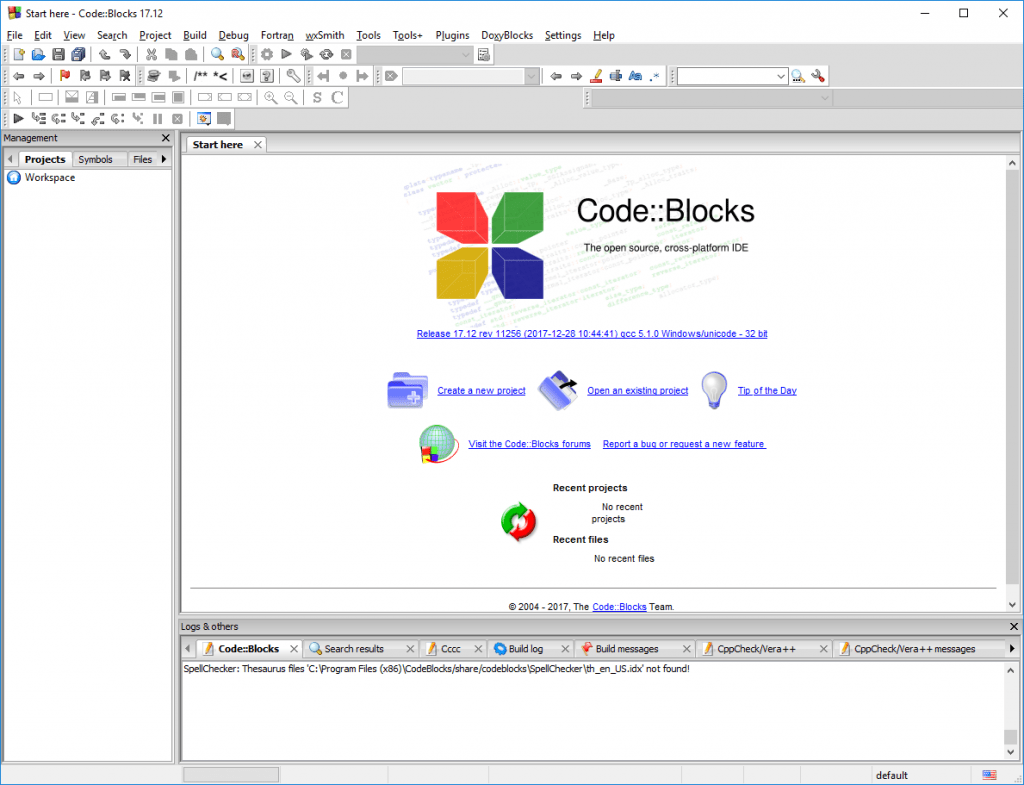Click the Build gear icon
The width and height of the screenshot is (1024, 785).
pos(267,55)
